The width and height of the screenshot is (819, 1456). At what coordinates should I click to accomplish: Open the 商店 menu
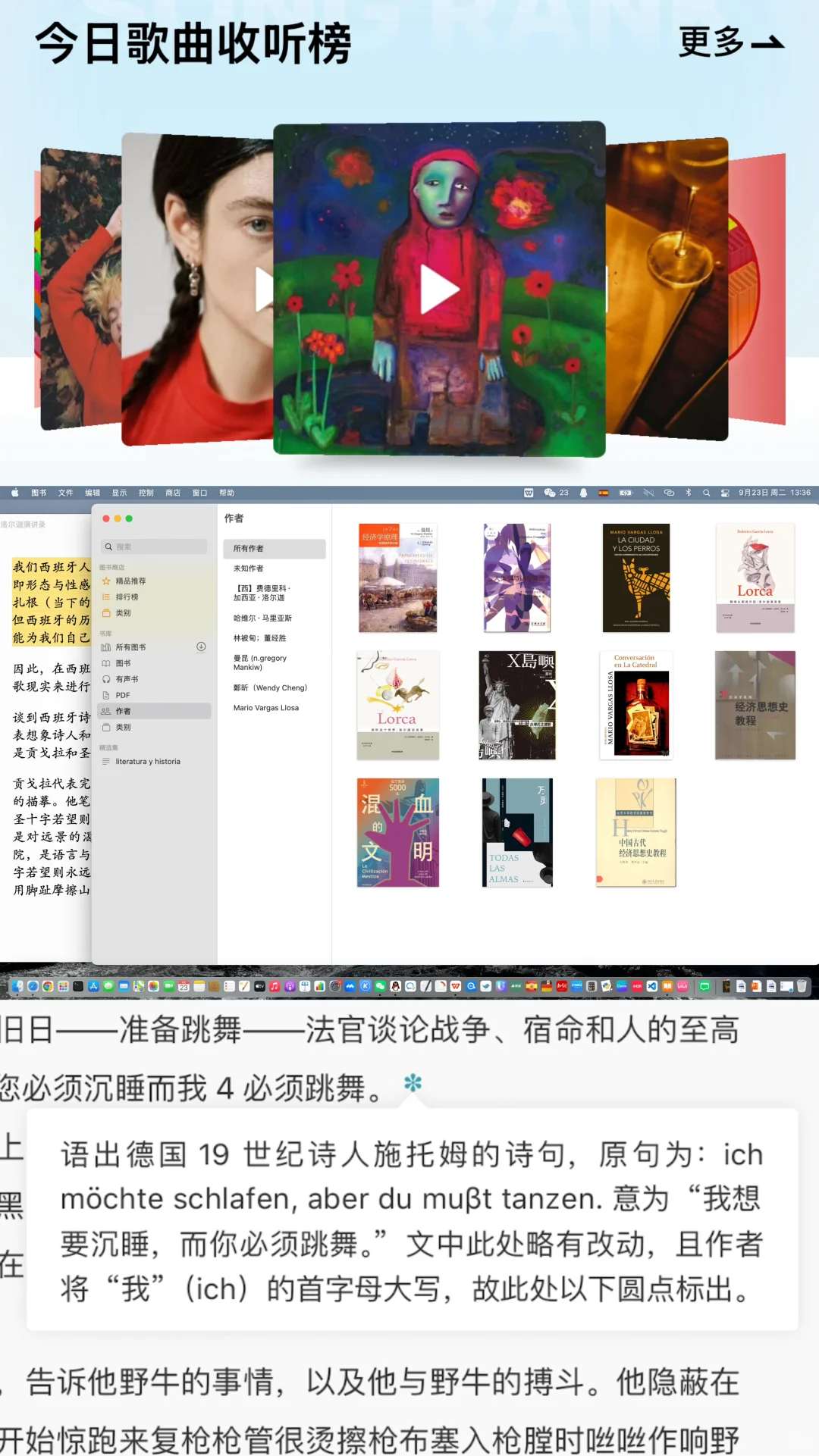173,493
